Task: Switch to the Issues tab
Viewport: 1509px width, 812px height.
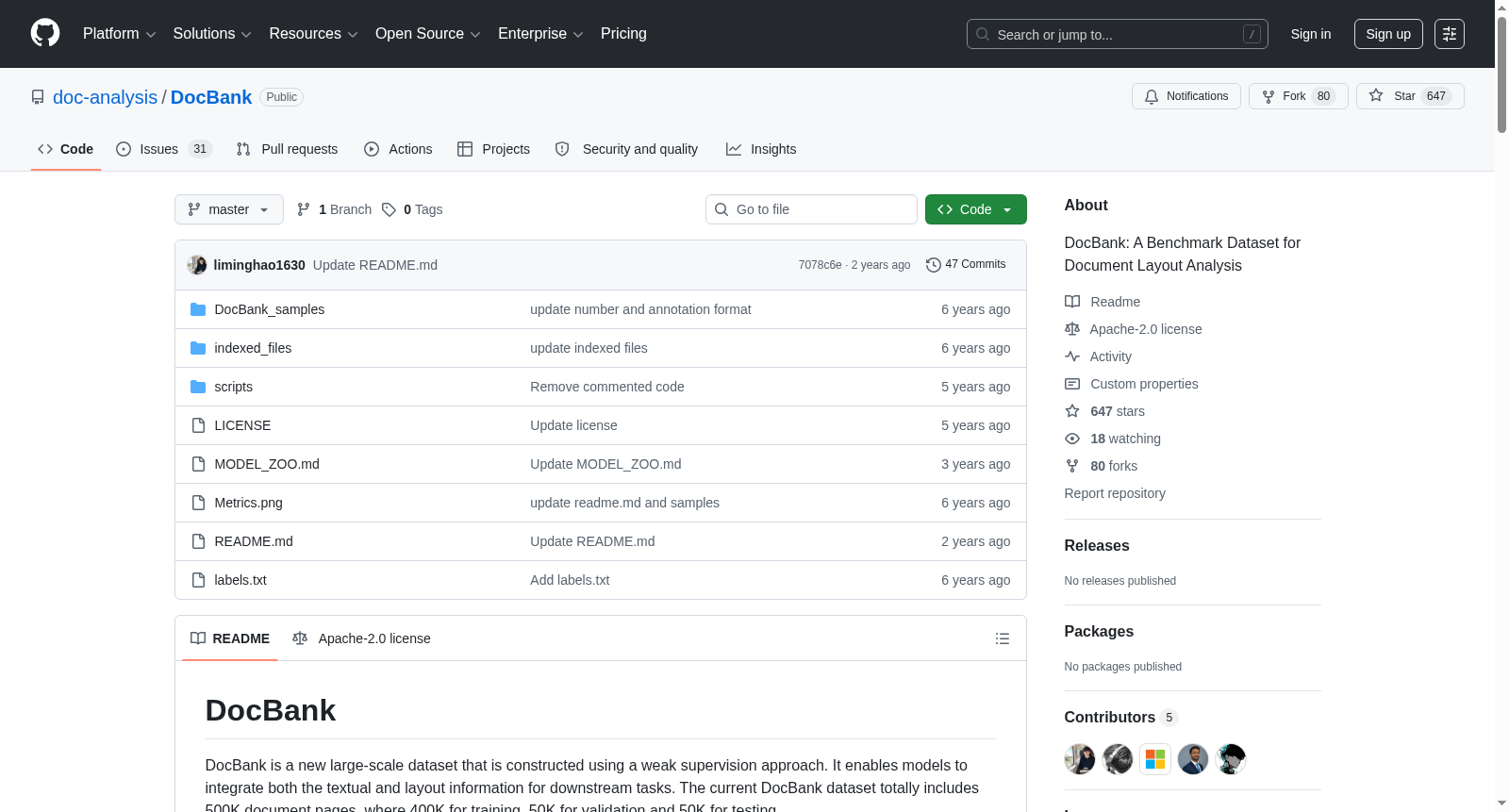Action: point(164,149)
